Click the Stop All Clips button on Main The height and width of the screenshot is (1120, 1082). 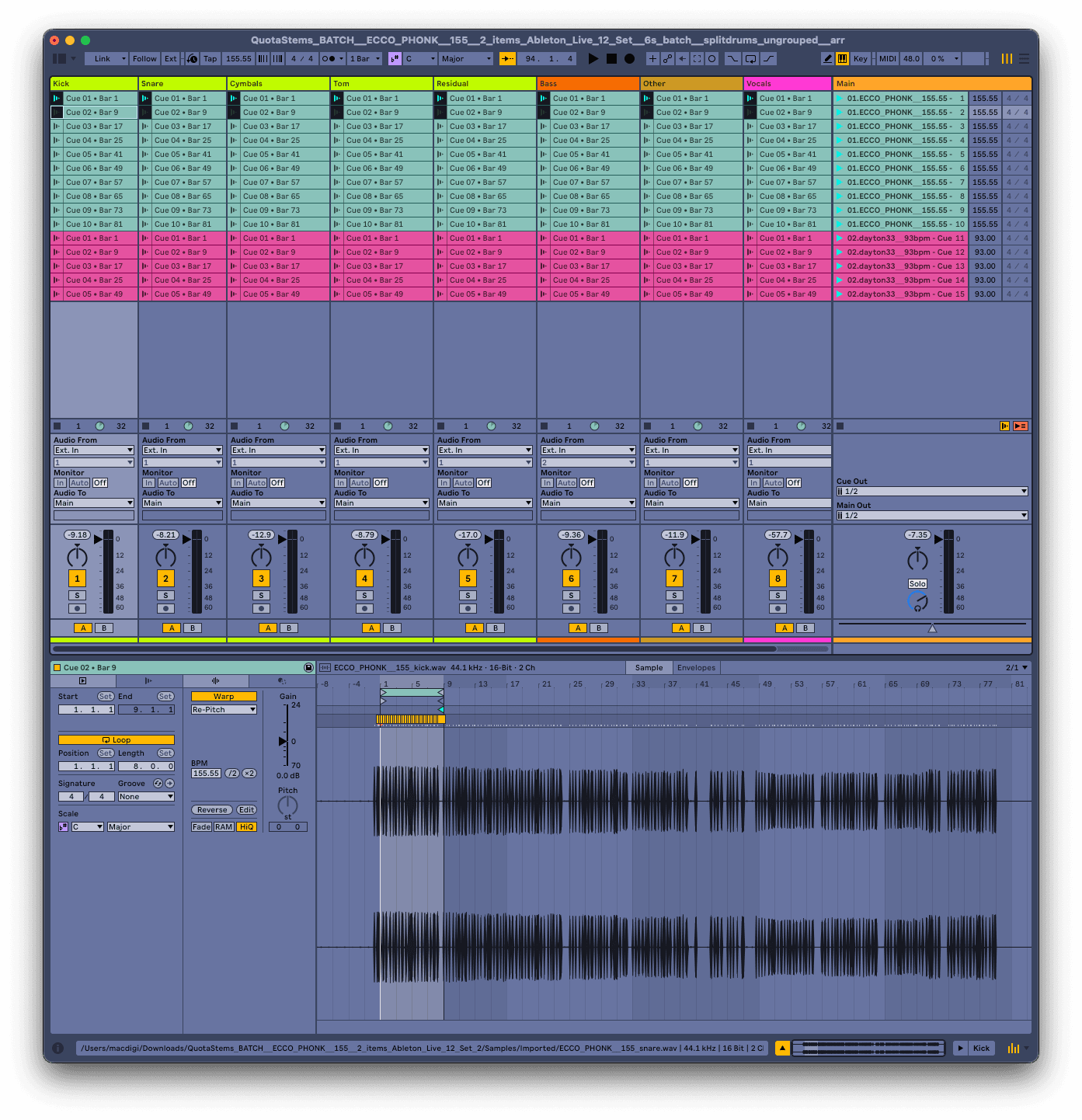coord(840,426)
